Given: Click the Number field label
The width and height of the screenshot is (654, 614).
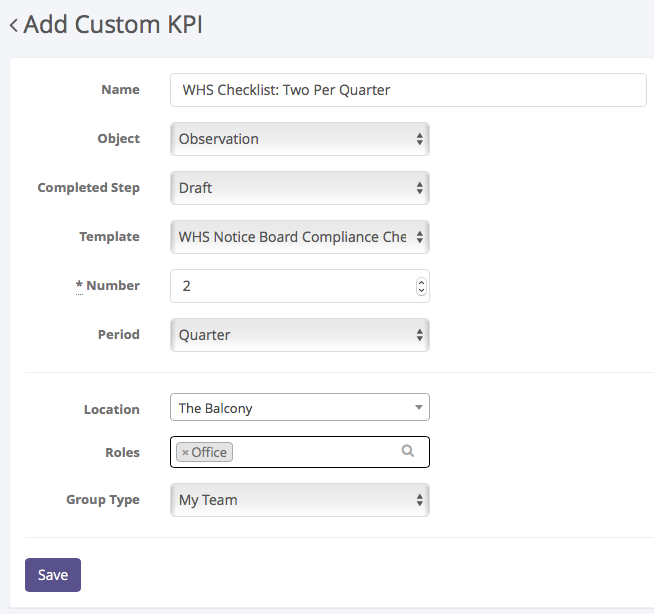Looking at the screenshot, I should coord(112,286).
